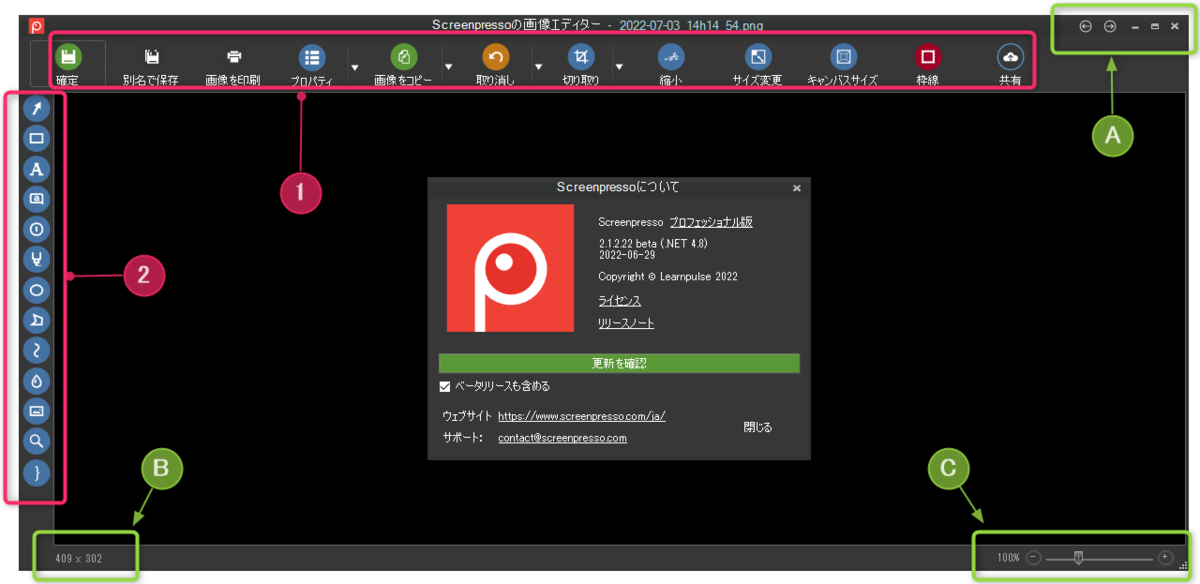The width and height of the screenshot is (1200, 584).
Task: Select the text box callout tool
Action: point(37,198)
